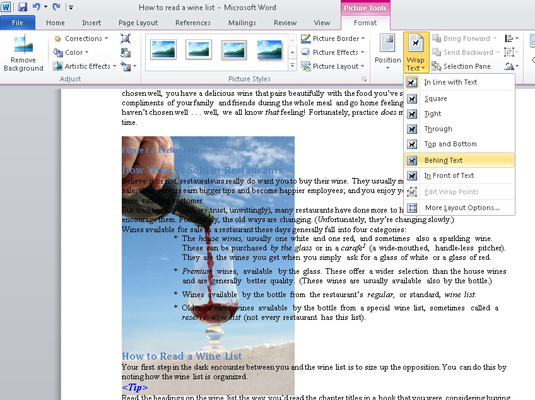
Task: Switch to the View tab
Action: pos(322,23)
